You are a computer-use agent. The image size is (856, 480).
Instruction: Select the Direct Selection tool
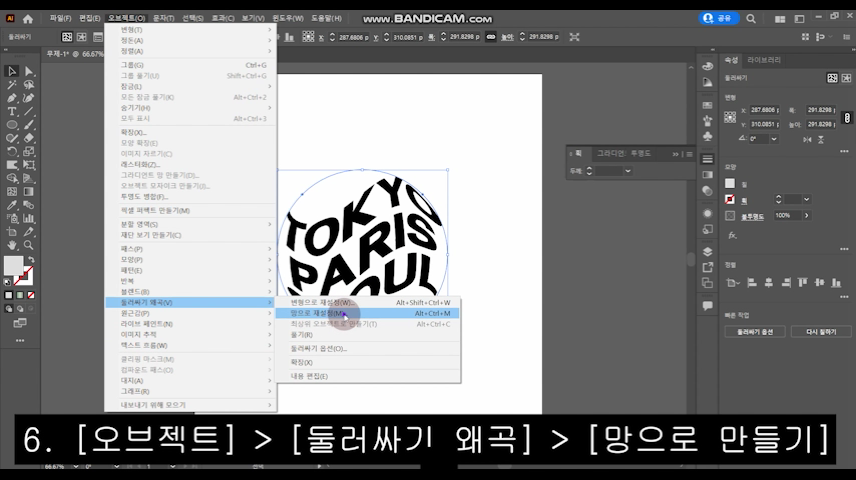29,71
